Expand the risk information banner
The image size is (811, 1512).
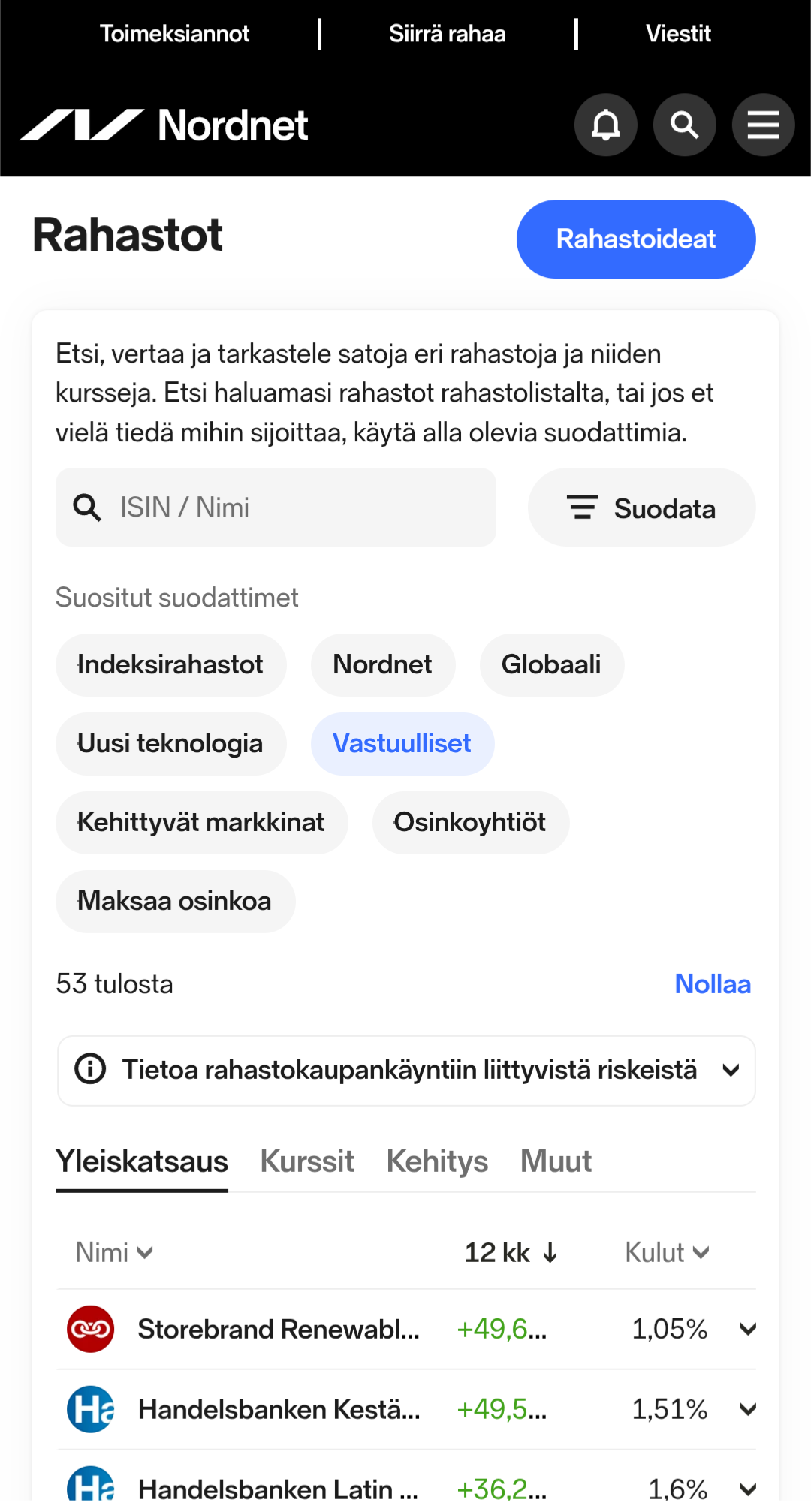pyautogui.click(x=731, y=1071)
